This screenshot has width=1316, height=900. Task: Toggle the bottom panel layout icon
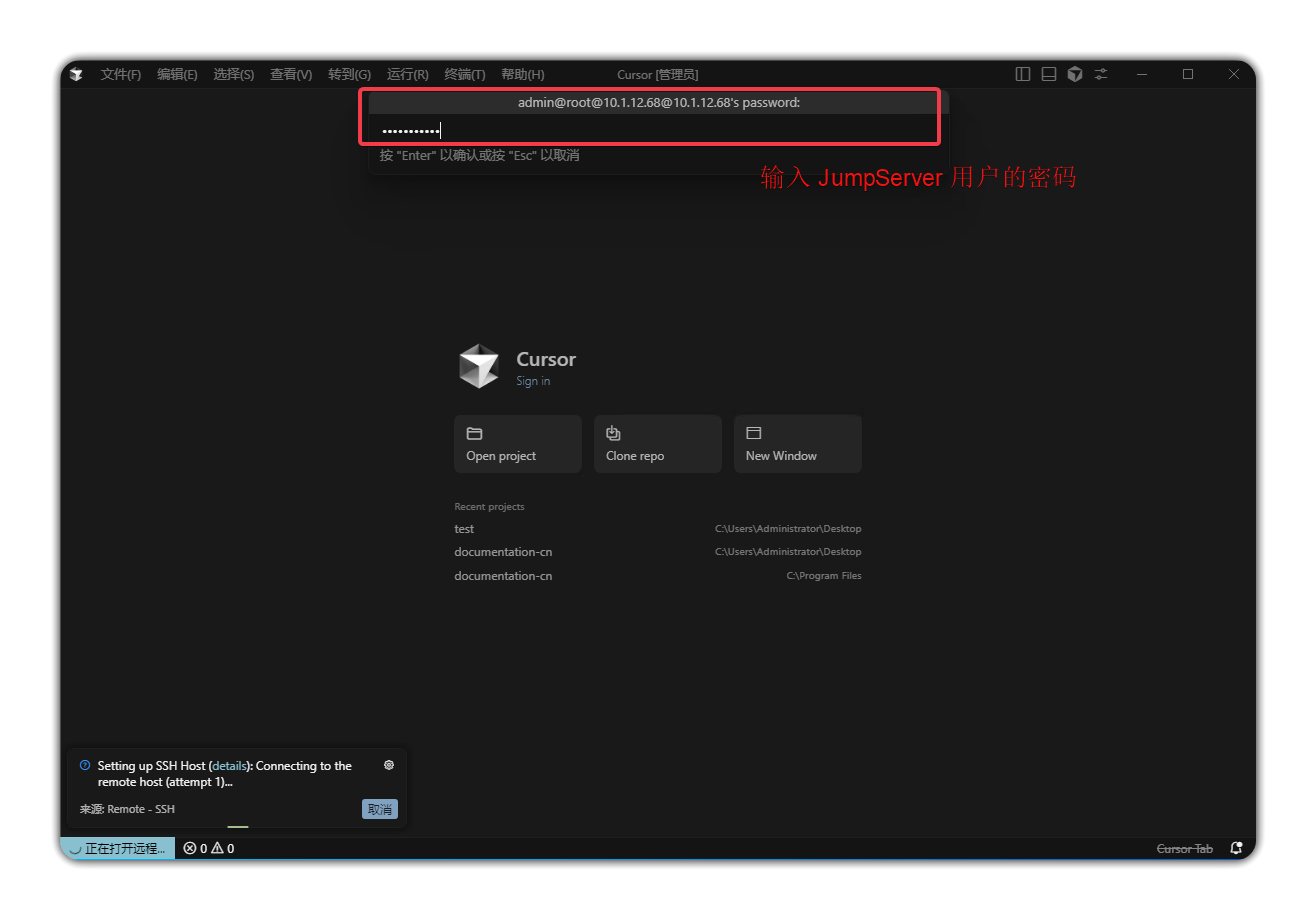pyautogui.click(x=1048, y=74)
